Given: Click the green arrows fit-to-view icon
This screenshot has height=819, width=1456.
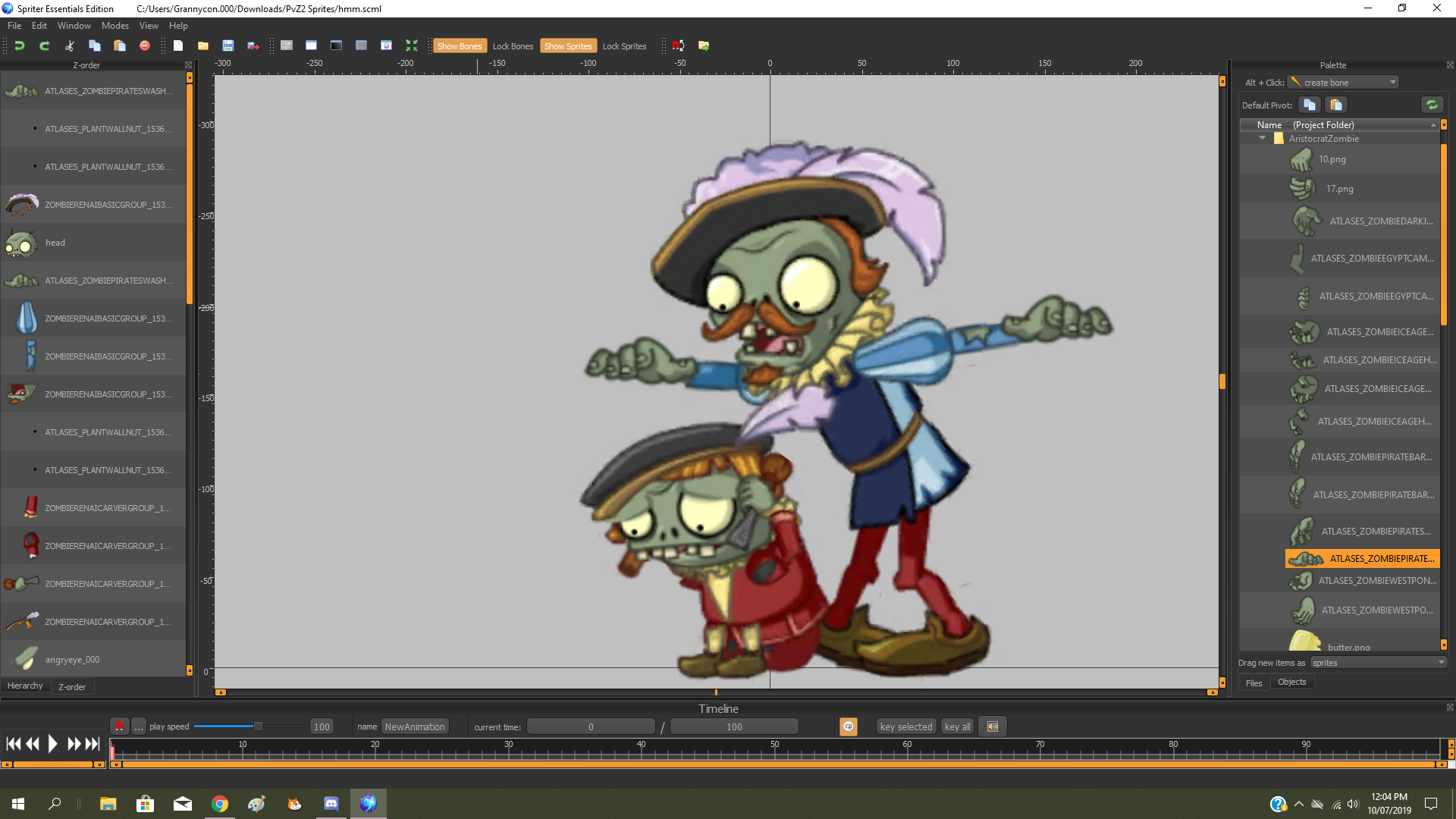Looking at the screenshot, I should tap(412, 45).
